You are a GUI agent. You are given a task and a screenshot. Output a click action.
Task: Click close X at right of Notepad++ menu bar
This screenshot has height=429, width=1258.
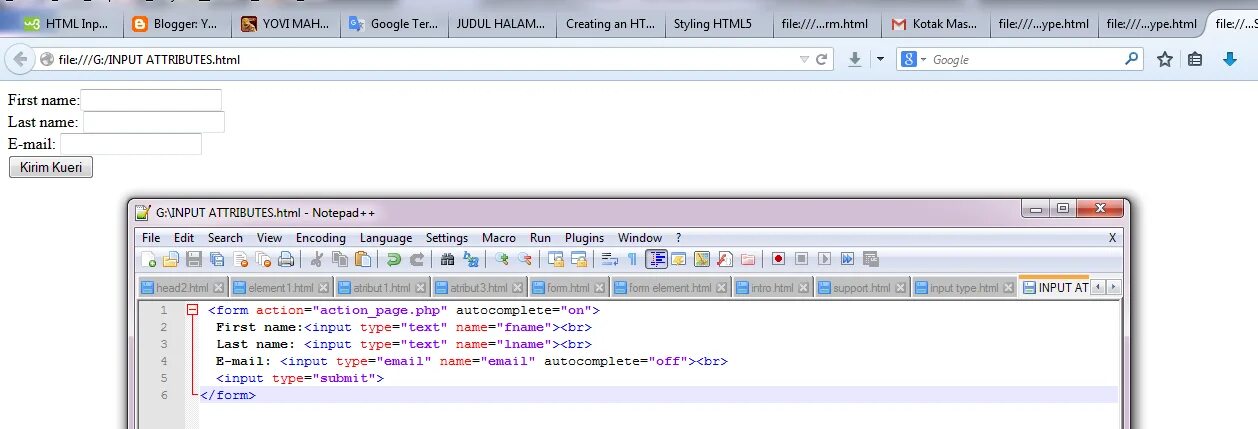pos(1112,238)
